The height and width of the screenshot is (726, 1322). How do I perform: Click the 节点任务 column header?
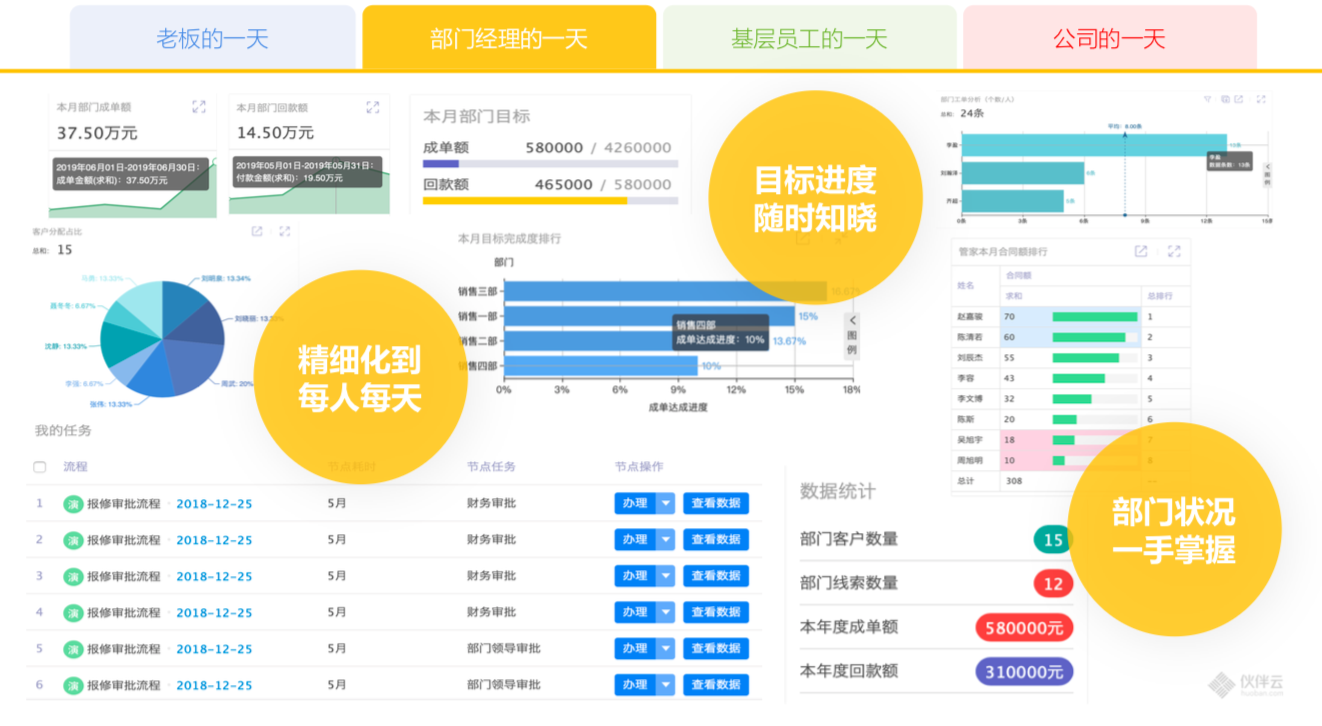[491, 467]
